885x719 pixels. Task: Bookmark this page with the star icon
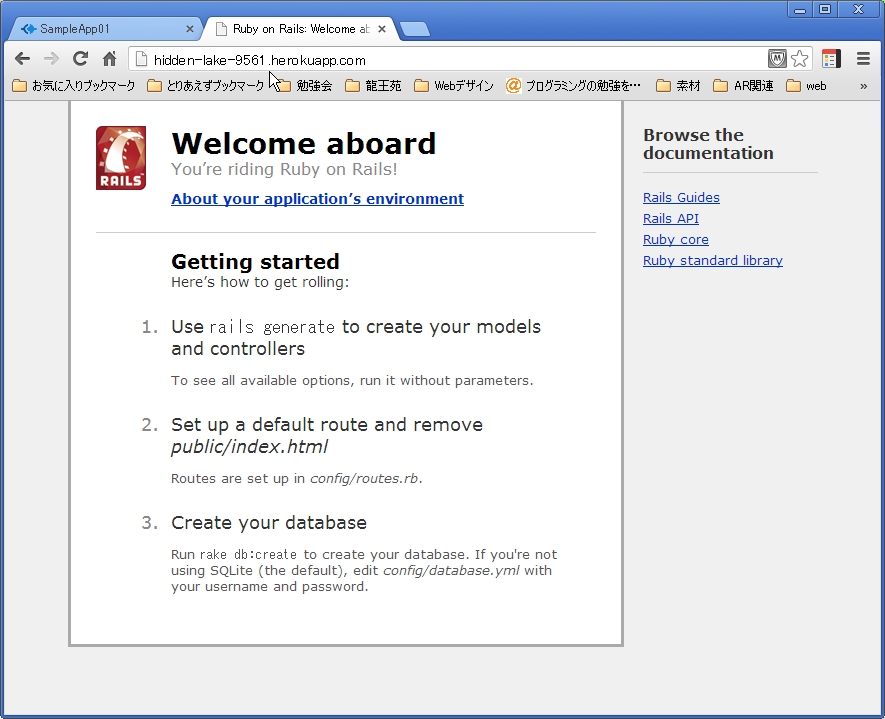(800, 59)
